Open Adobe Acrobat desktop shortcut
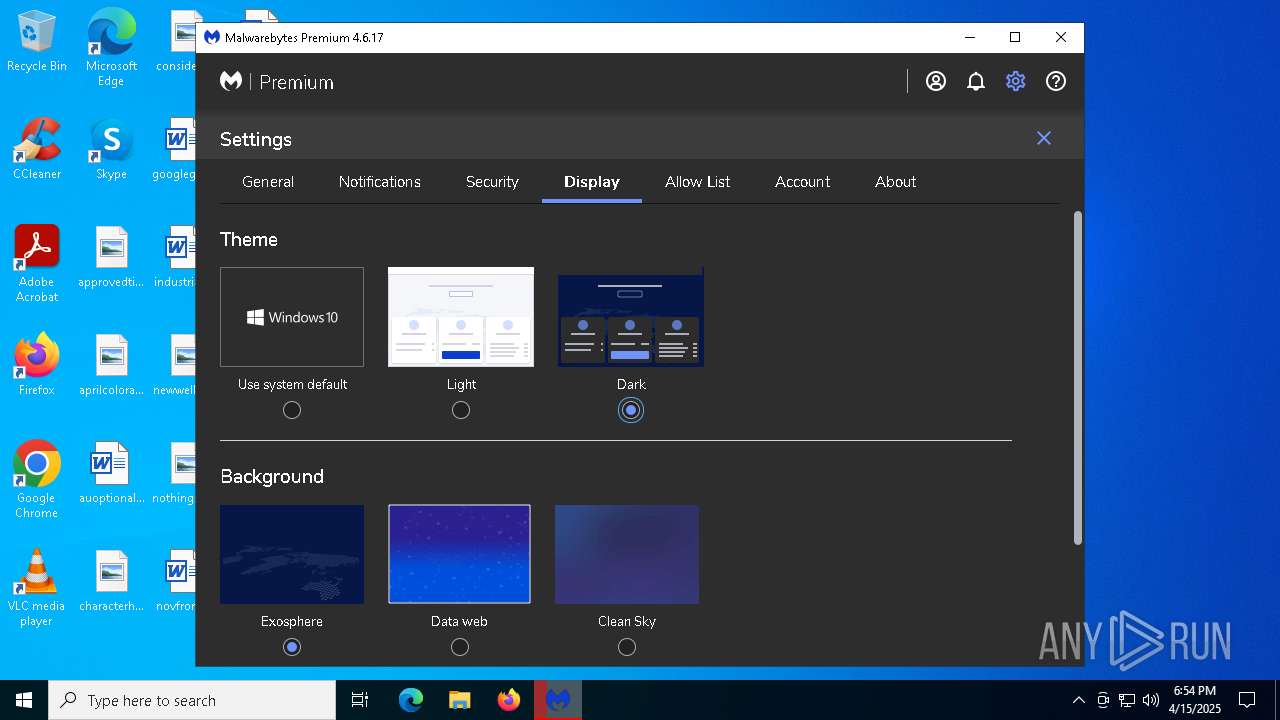 (37, 264)
